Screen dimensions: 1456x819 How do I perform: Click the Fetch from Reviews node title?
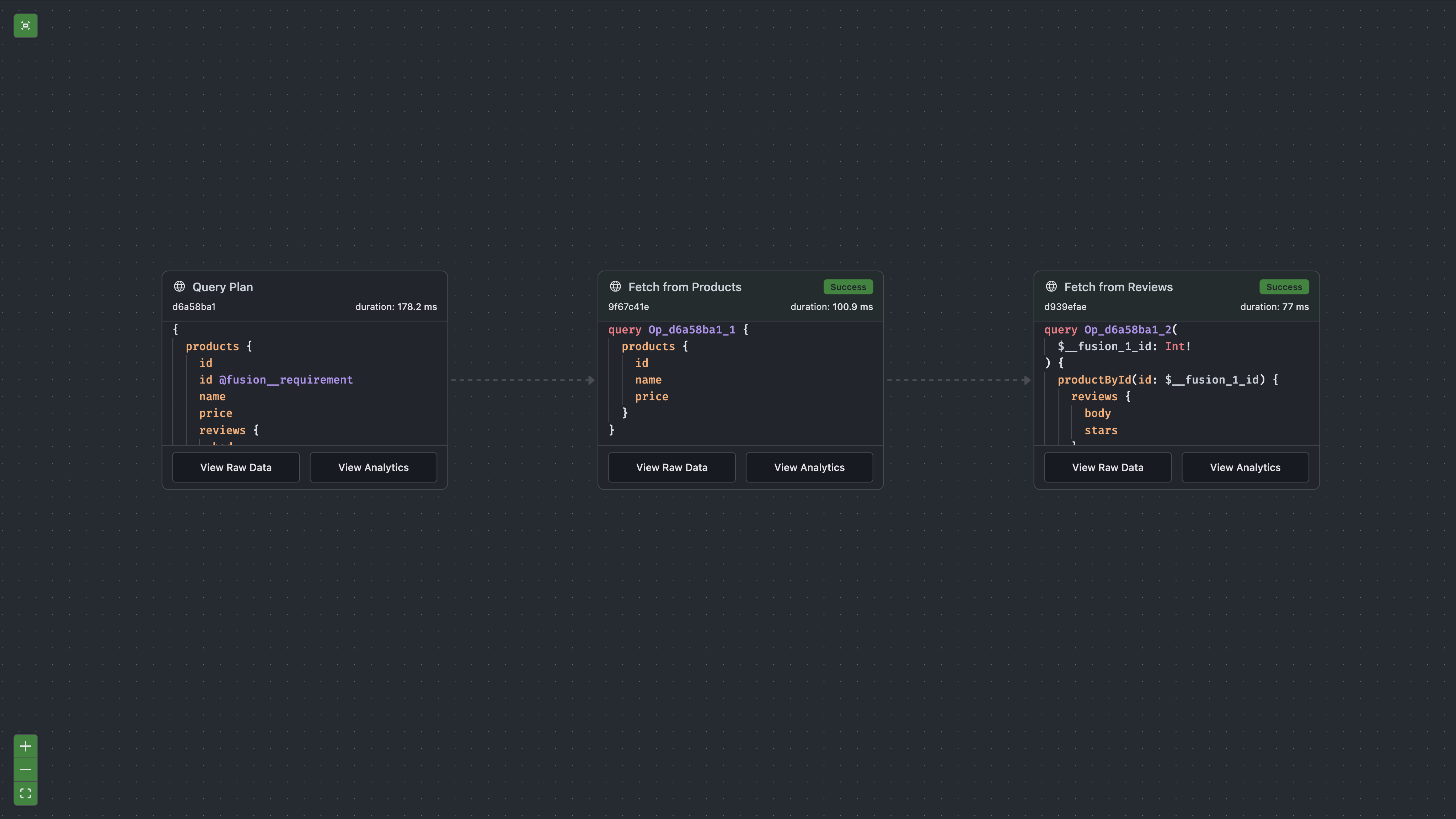[1118, 287]
